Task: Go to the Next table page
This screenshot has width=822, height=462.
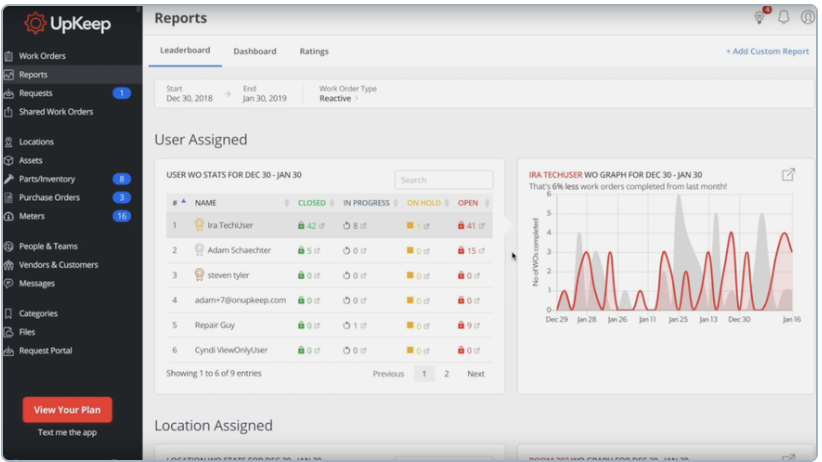Action: click(x=475, y=374)
